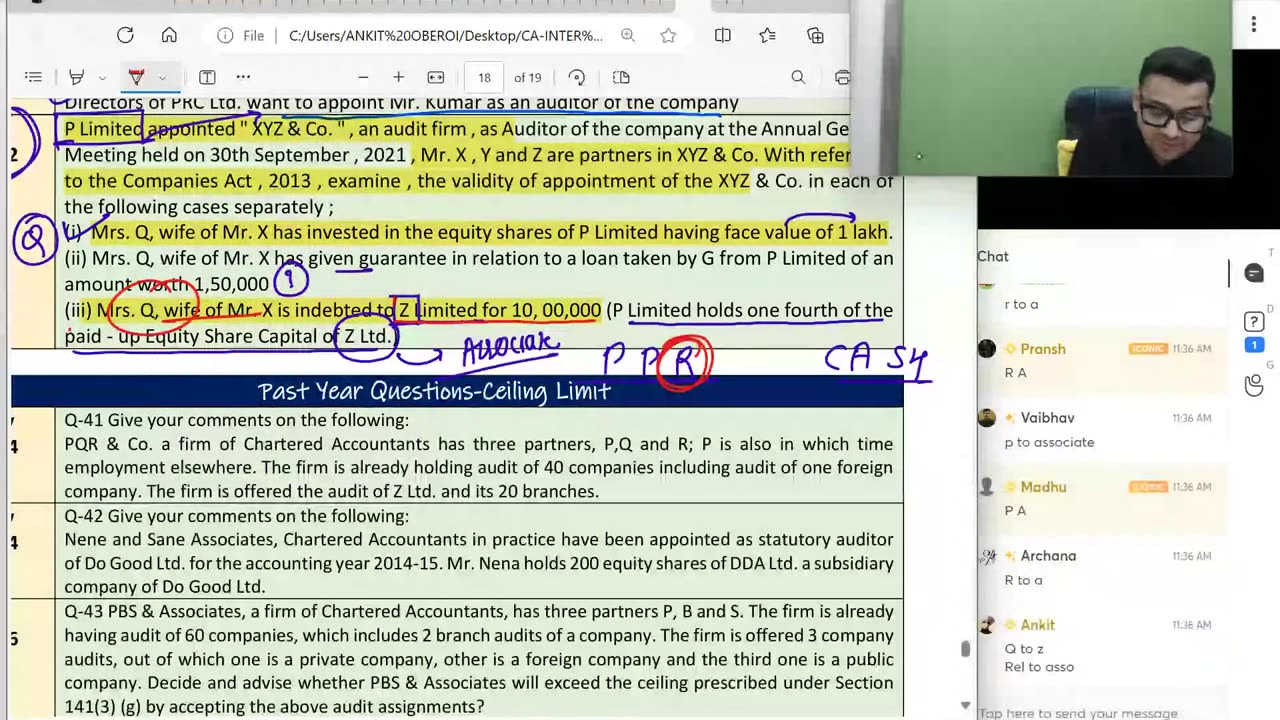Click Madhu's ICONIC badge
The width and height of the screenshot is (1280, 720).
[x=1147, y=487]
